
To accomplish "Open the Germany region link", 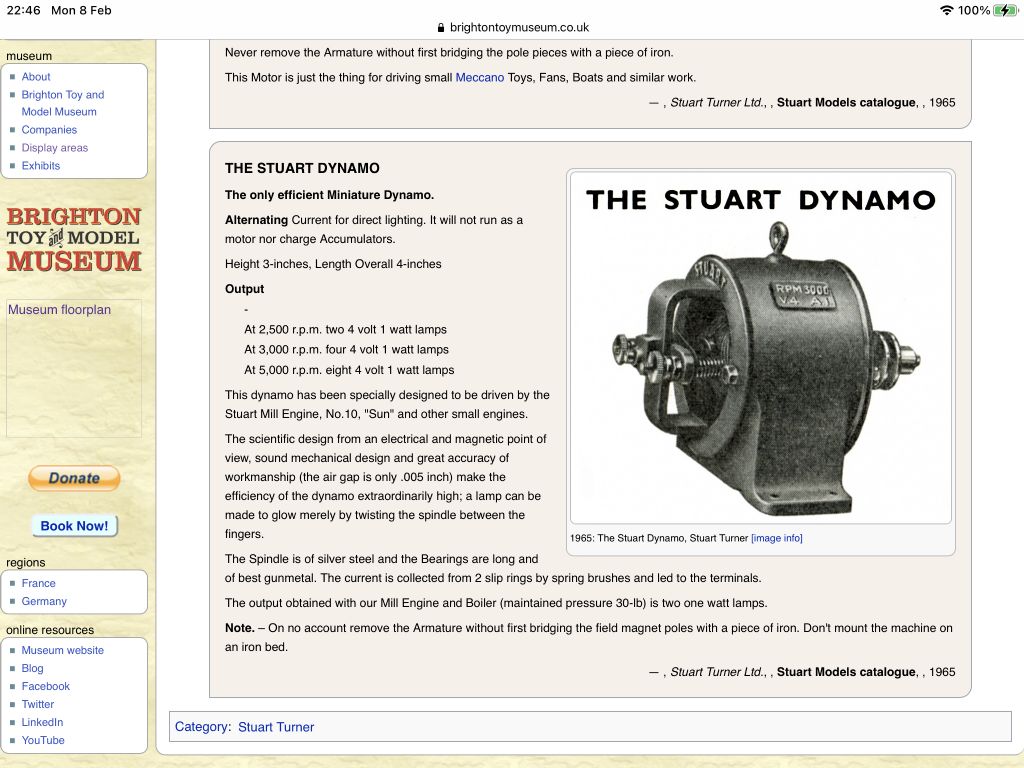I will [x=44, y=601].
